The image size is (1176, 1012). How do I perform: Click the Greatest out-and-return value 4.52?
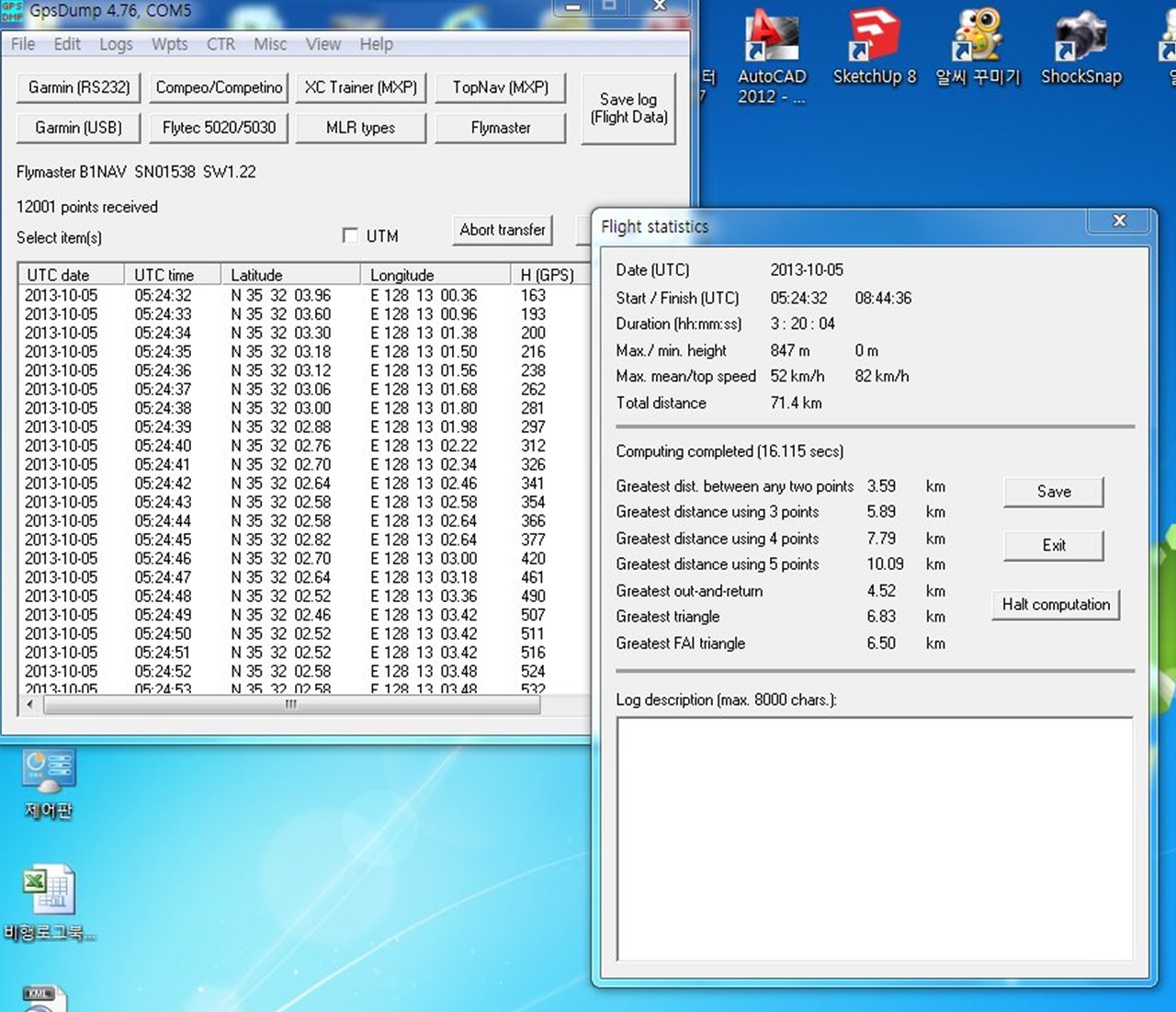click(x=881, y=591)
